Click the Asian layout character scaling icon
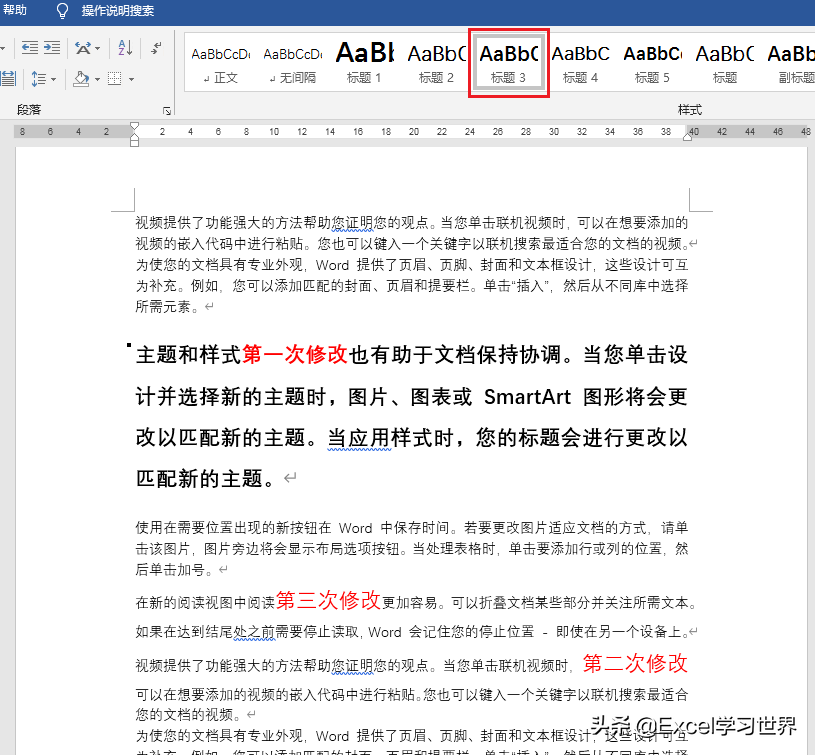The width and height of the screenshot is (815, 755). point(82,48)
